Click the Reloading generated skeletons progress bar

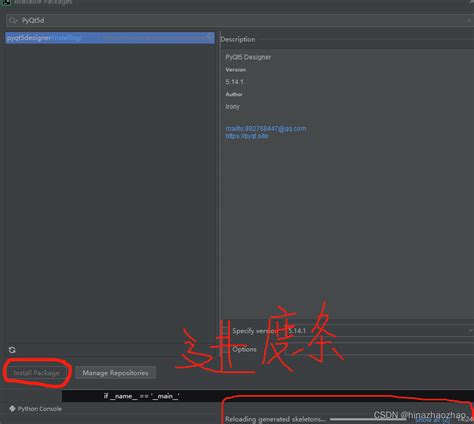tap(368, 419)
